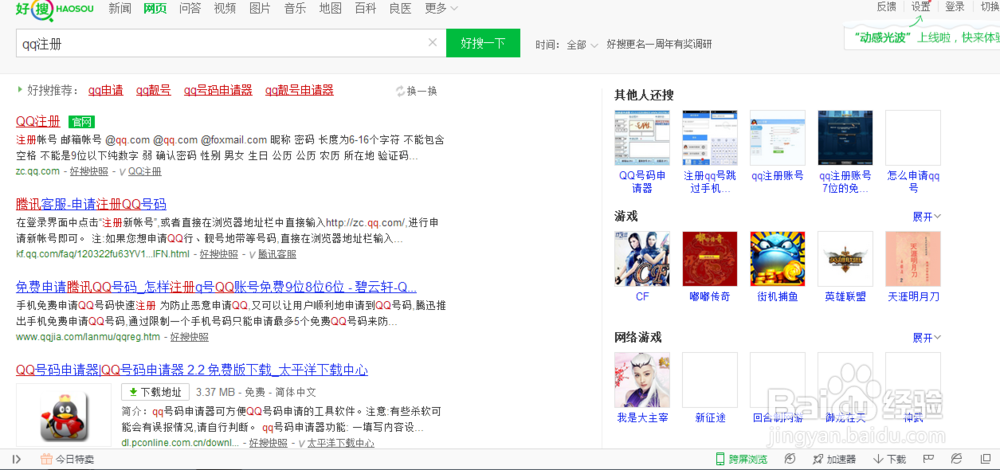Open the 天涯明月刀 game thumbnail

(913, 259)
